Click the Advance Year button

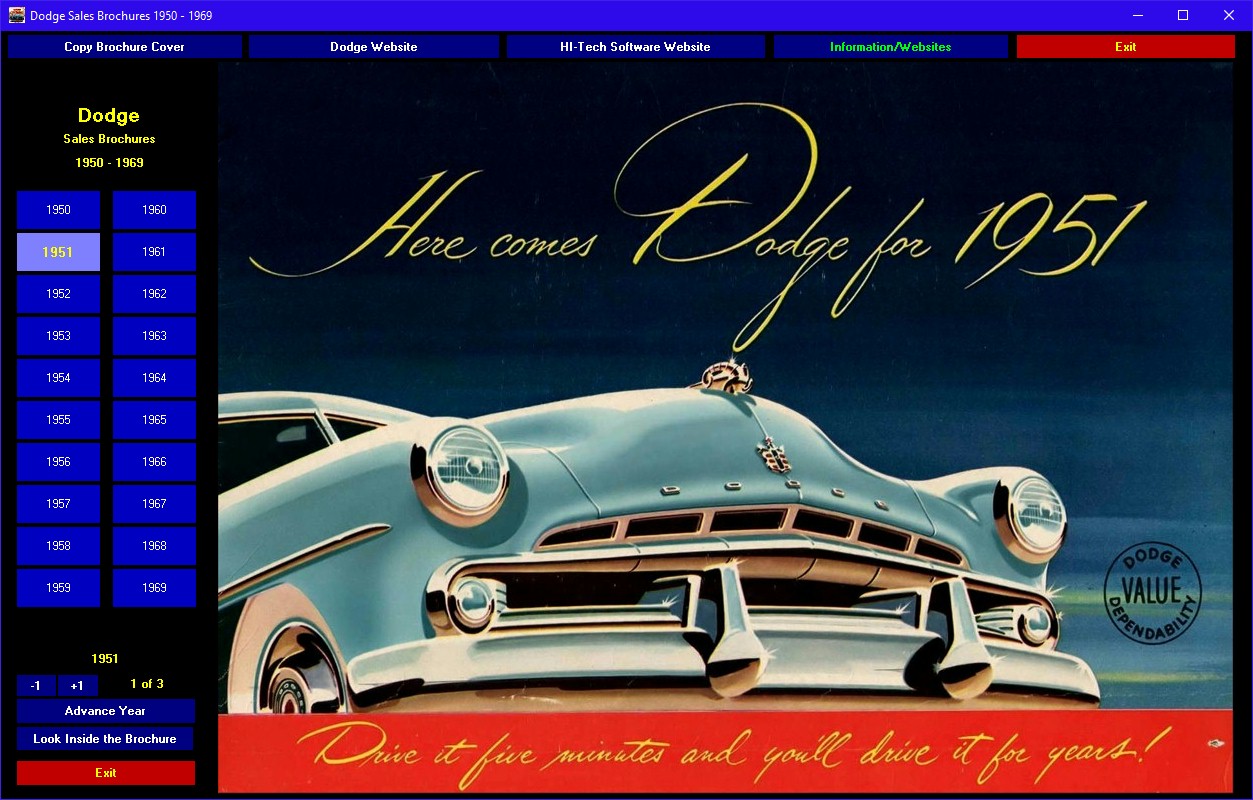105,711
